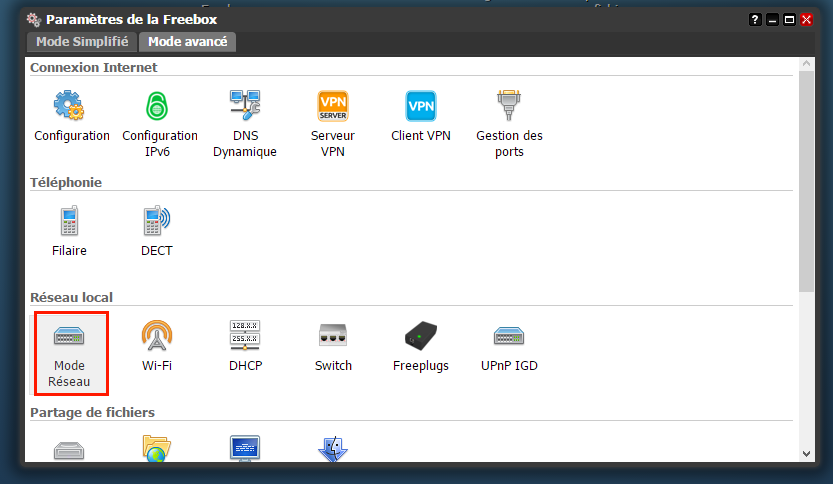
Task: Click the disk drive icon under Partage de fichiers
Action: point(69,451)
